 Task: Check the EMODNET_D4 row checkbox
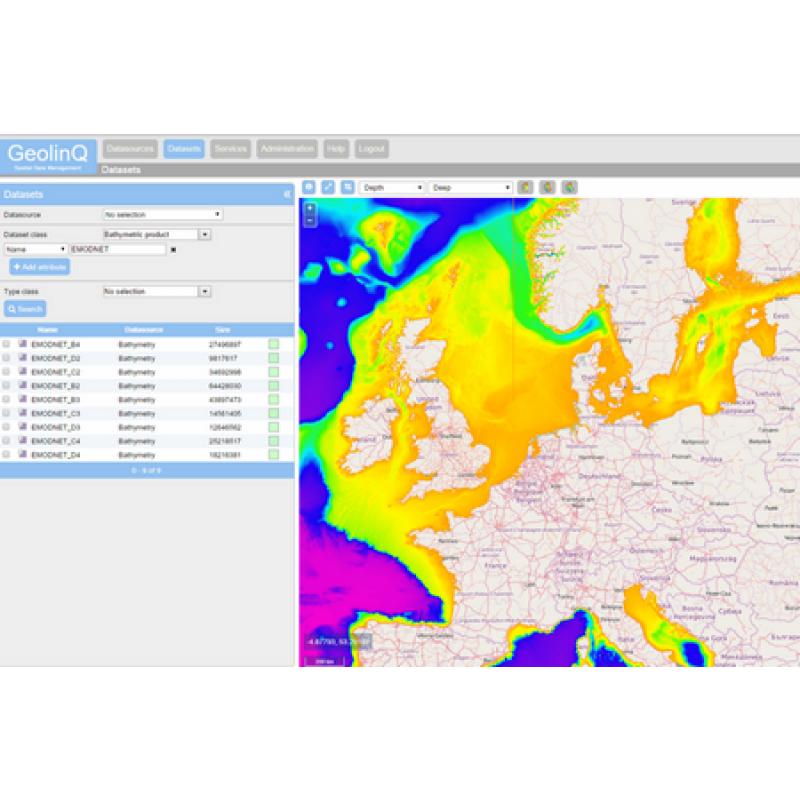tap(6, 455)
